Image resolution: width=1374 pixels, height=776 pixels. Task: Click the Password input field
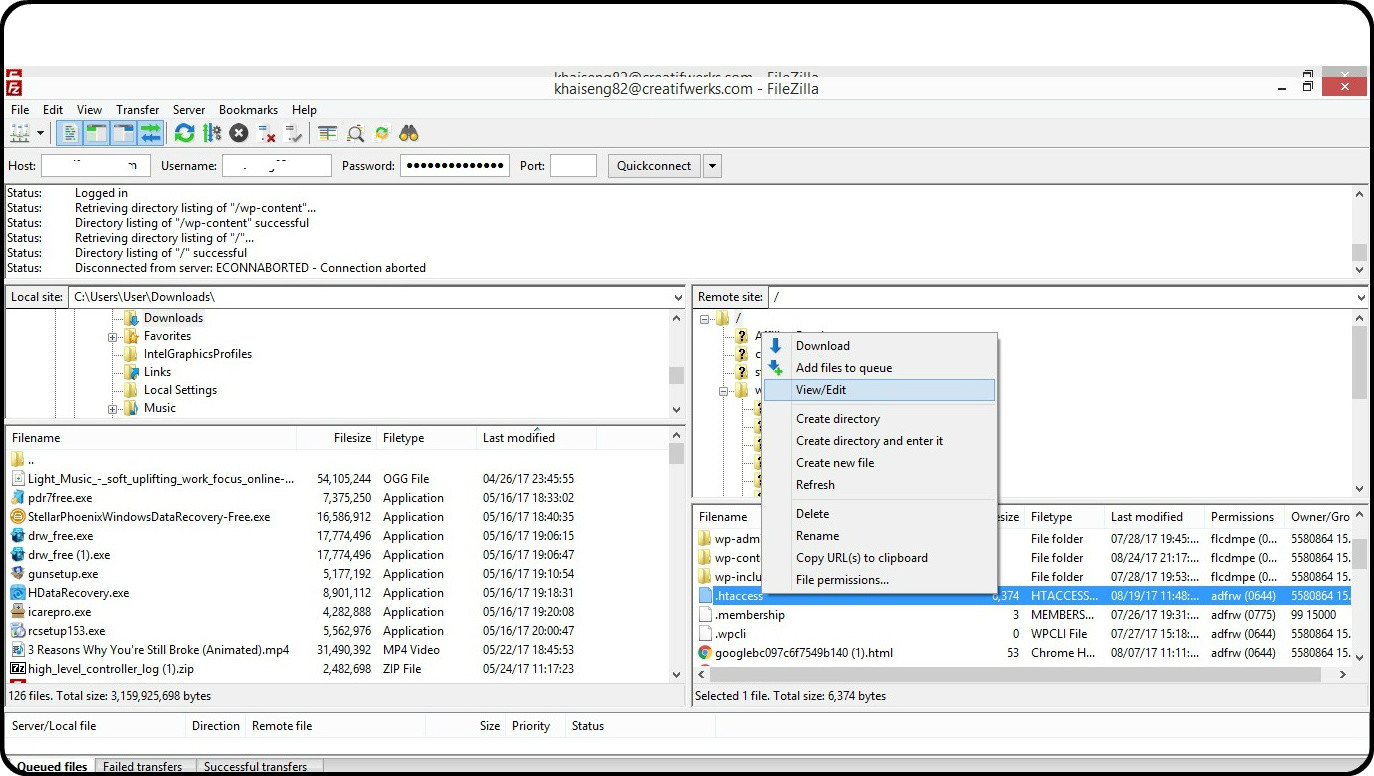click(455, 166)
